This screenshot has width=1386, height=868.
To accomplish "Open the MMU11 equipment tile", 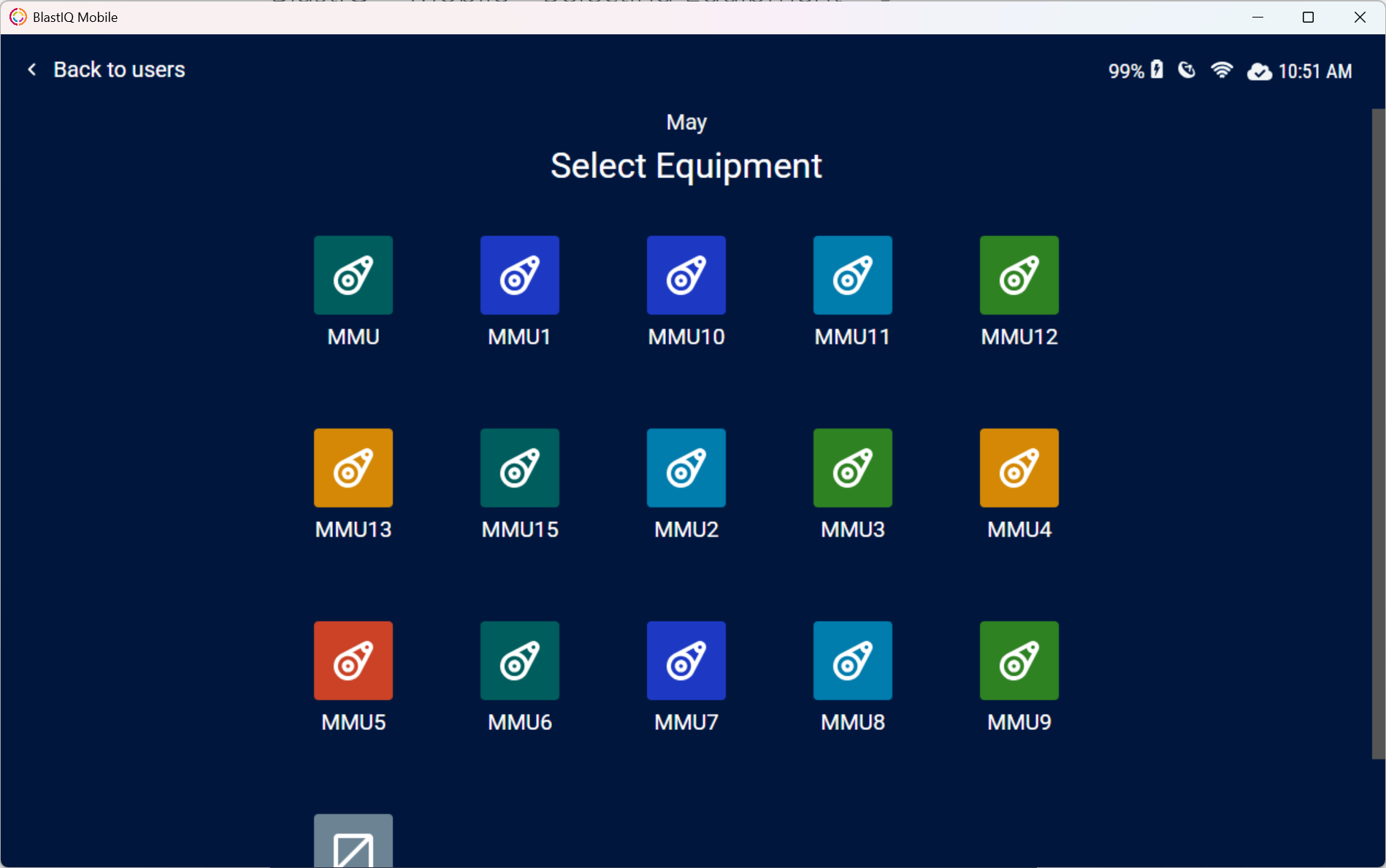I will coord(853,275).
